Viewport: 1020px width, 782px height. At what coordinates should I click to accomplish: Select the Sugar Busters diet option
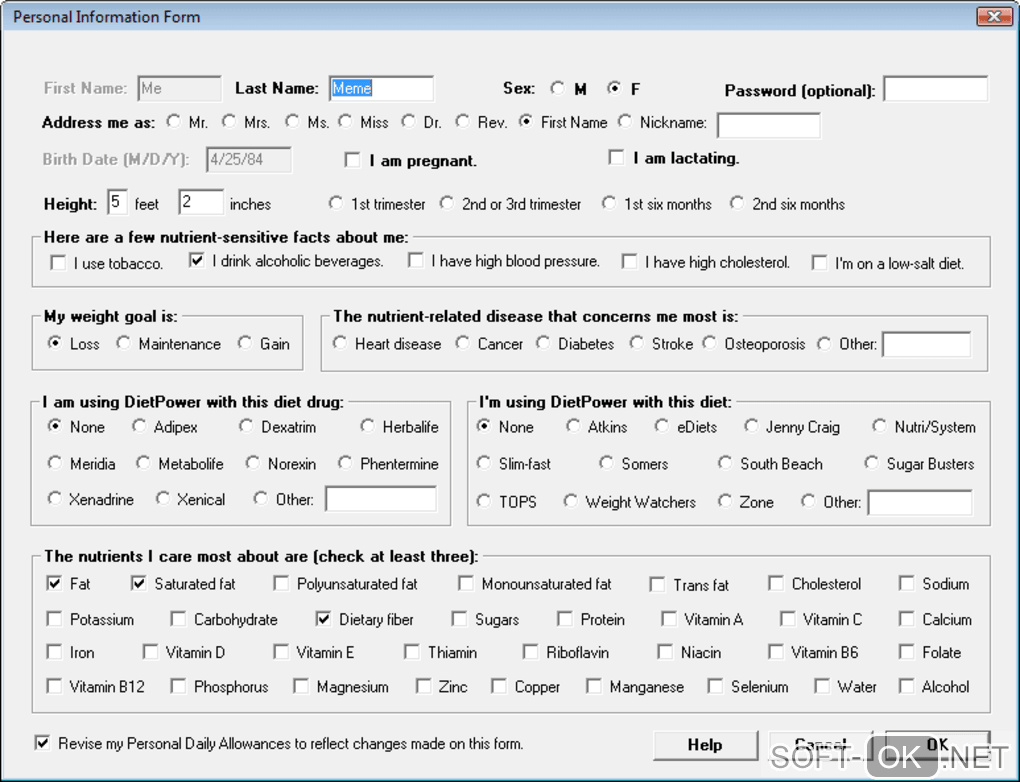tap(871, 463)
